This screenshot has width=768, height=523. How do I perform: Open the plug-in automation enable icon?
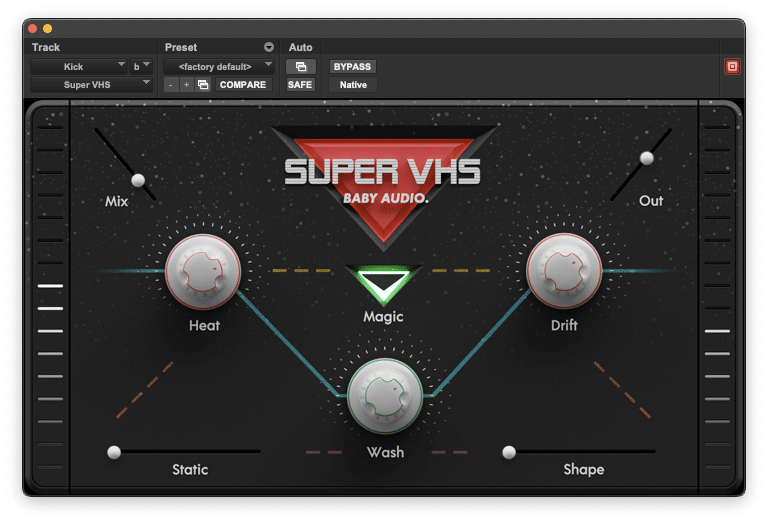pyautogui.click(x=301, y=67)
